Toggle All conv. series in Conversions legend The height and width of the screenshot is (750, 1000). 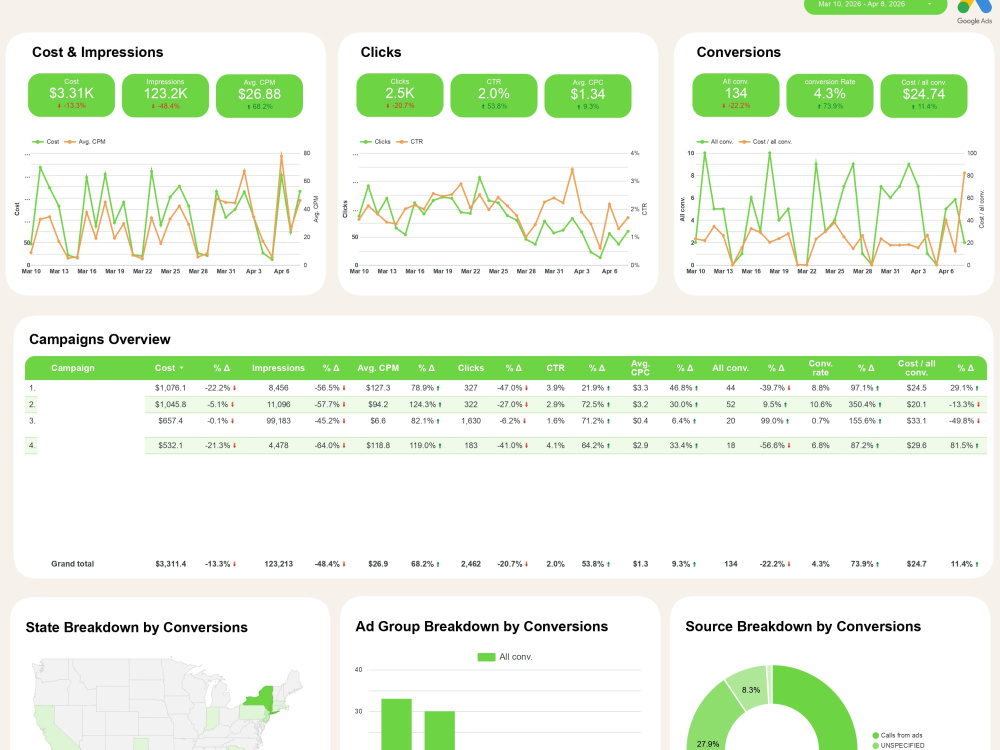(x=715, y=142)
